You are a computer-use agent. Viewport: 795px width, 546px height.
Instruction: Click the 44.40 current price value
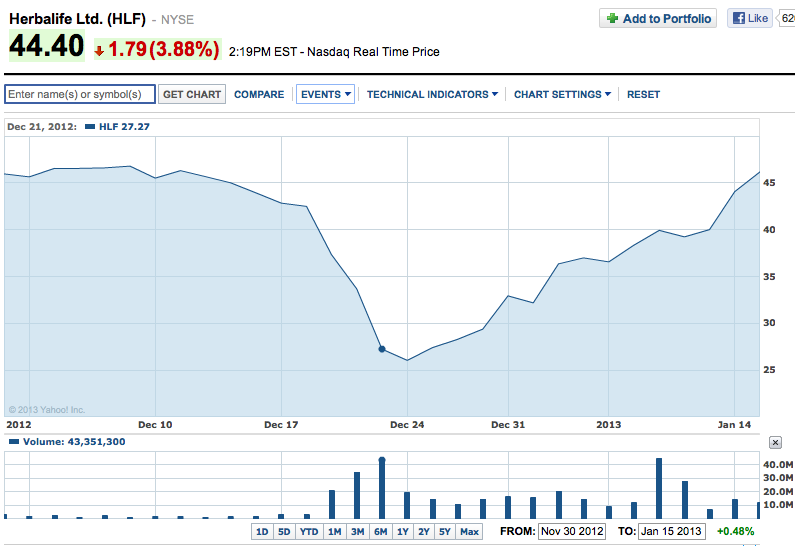pos(47,46)
